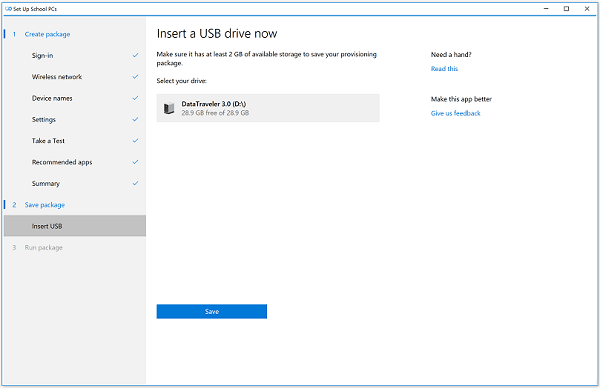Save the provisioning package

(212, 311)
